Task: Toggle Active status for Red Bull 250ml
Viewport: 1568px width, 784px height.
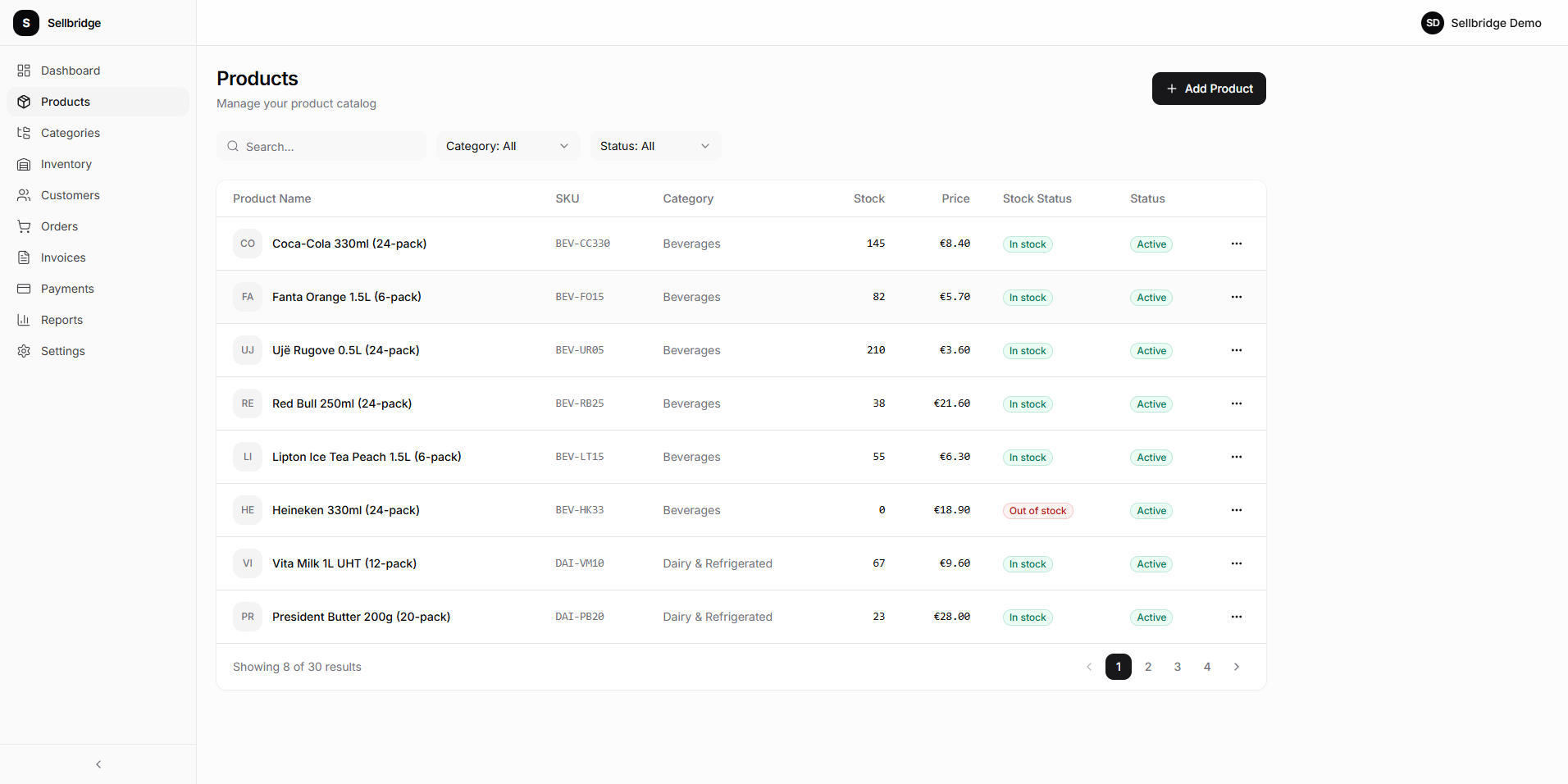Action: (x=1151, y=403)
